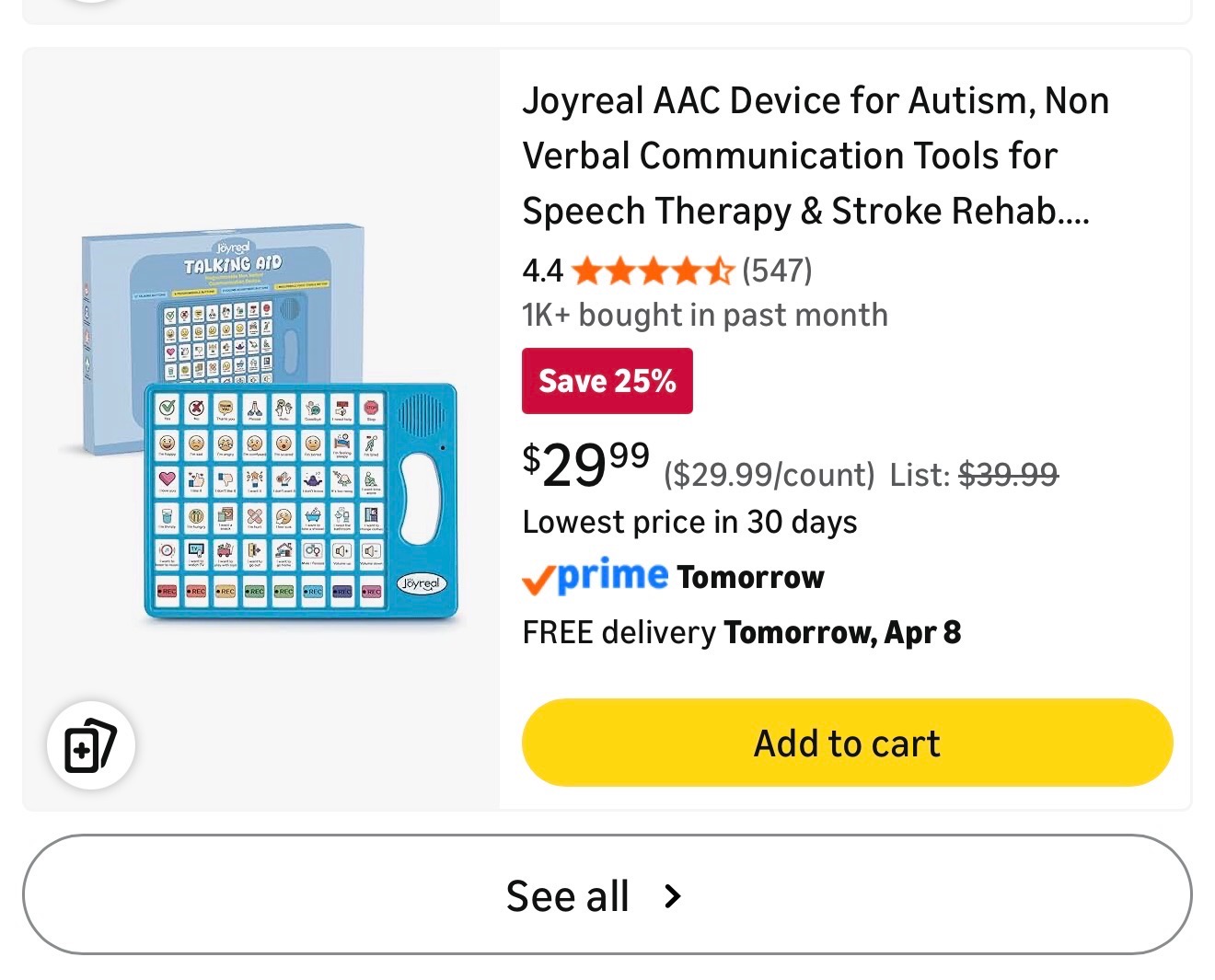
Task: Click the Lowest price in 30 days label
Action: pos(689,522)
